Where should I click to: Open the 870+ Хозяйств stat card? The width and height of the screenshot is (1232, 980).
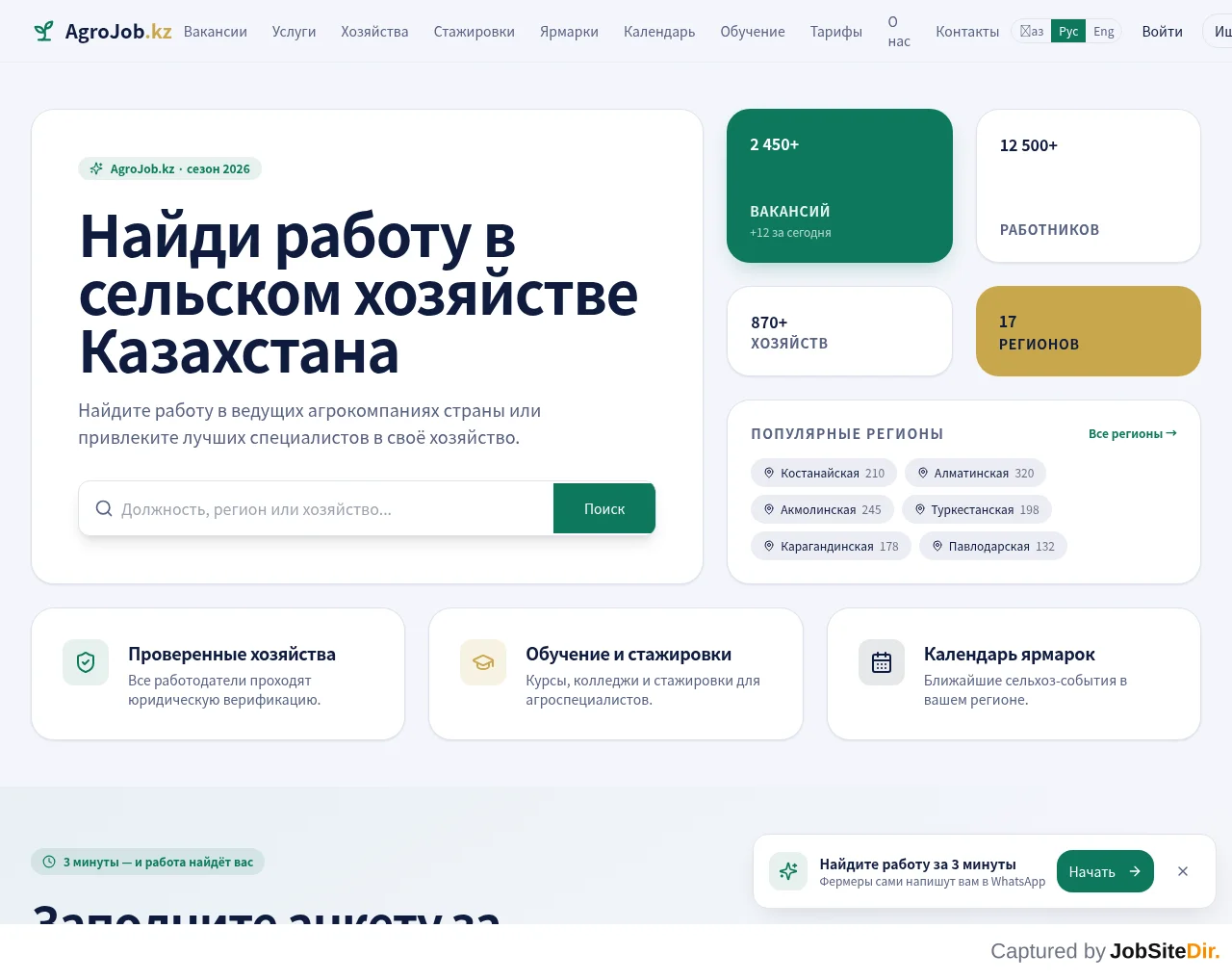(839, 331)
